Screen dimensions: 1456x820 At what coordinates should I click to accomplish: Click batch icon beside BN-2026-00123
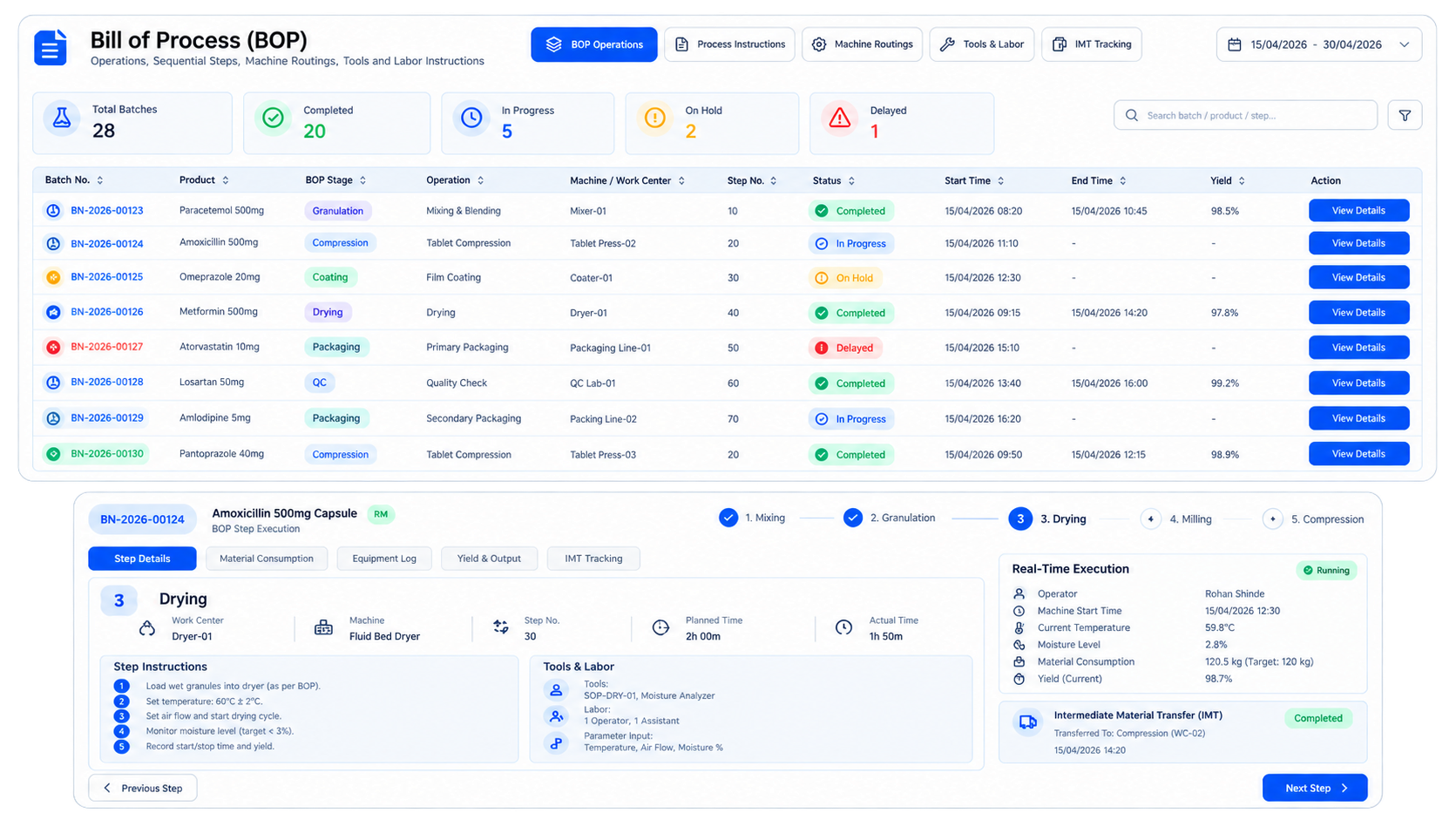[53, 211]
